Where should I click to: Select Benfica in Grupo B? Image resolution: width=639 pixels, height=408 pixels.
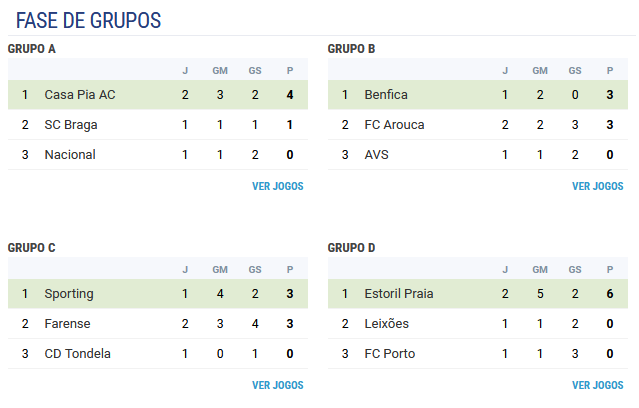[x=478, y=95]
